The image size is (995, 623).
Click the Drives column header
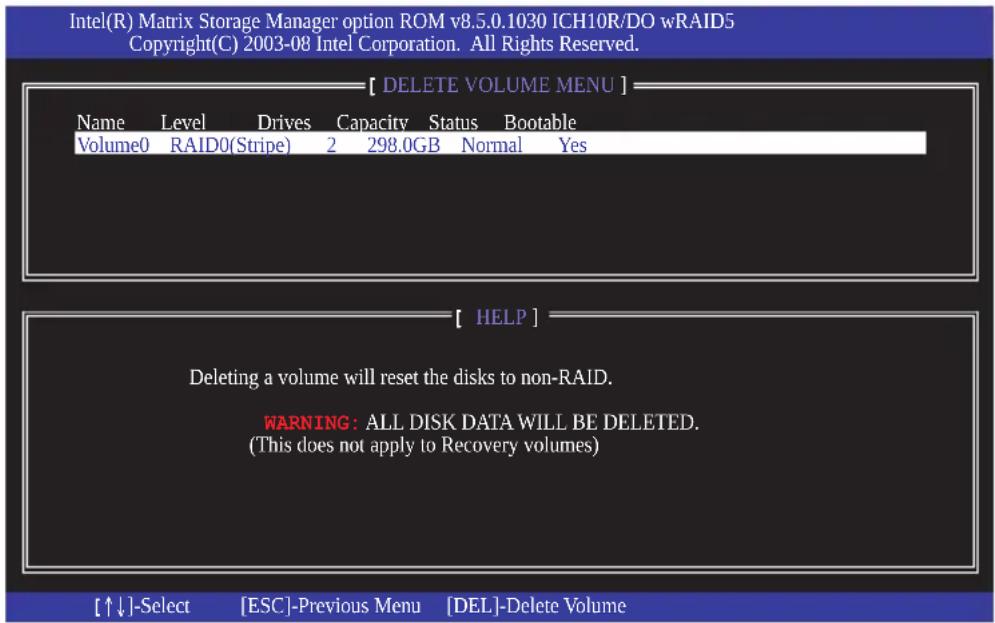click(x=284, y=122)
